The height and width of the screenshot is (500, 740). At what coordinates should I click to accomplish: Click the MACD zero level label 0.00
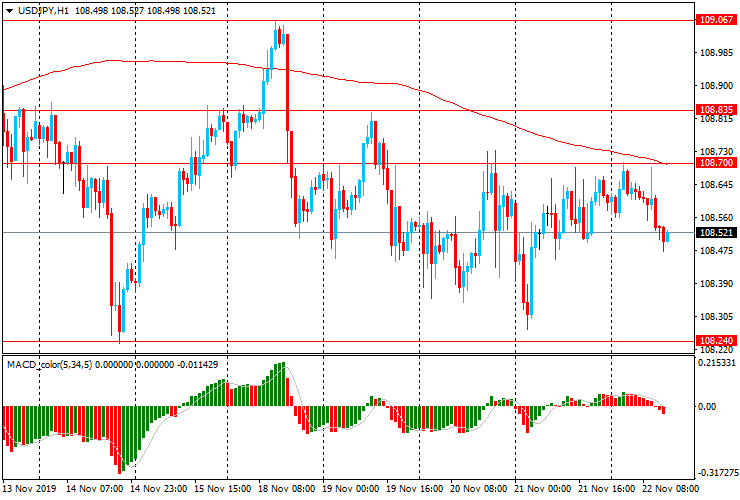pos(706,407)
